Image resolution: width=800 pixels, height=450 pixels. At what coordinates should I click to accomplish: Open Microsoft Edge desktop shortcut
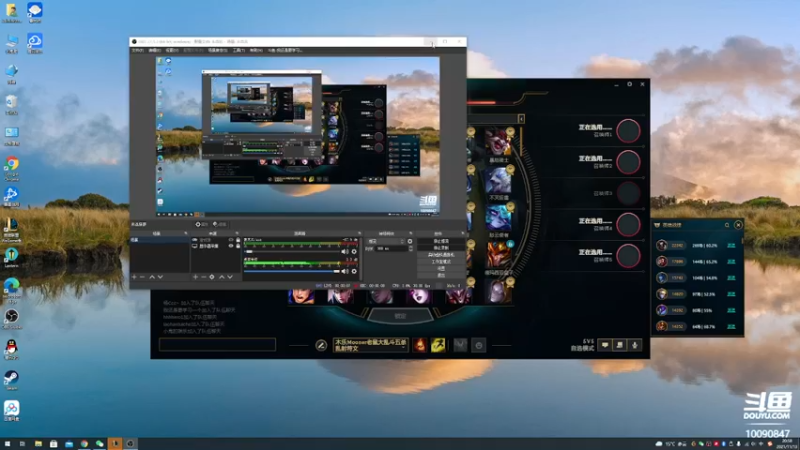click(11, 289)
